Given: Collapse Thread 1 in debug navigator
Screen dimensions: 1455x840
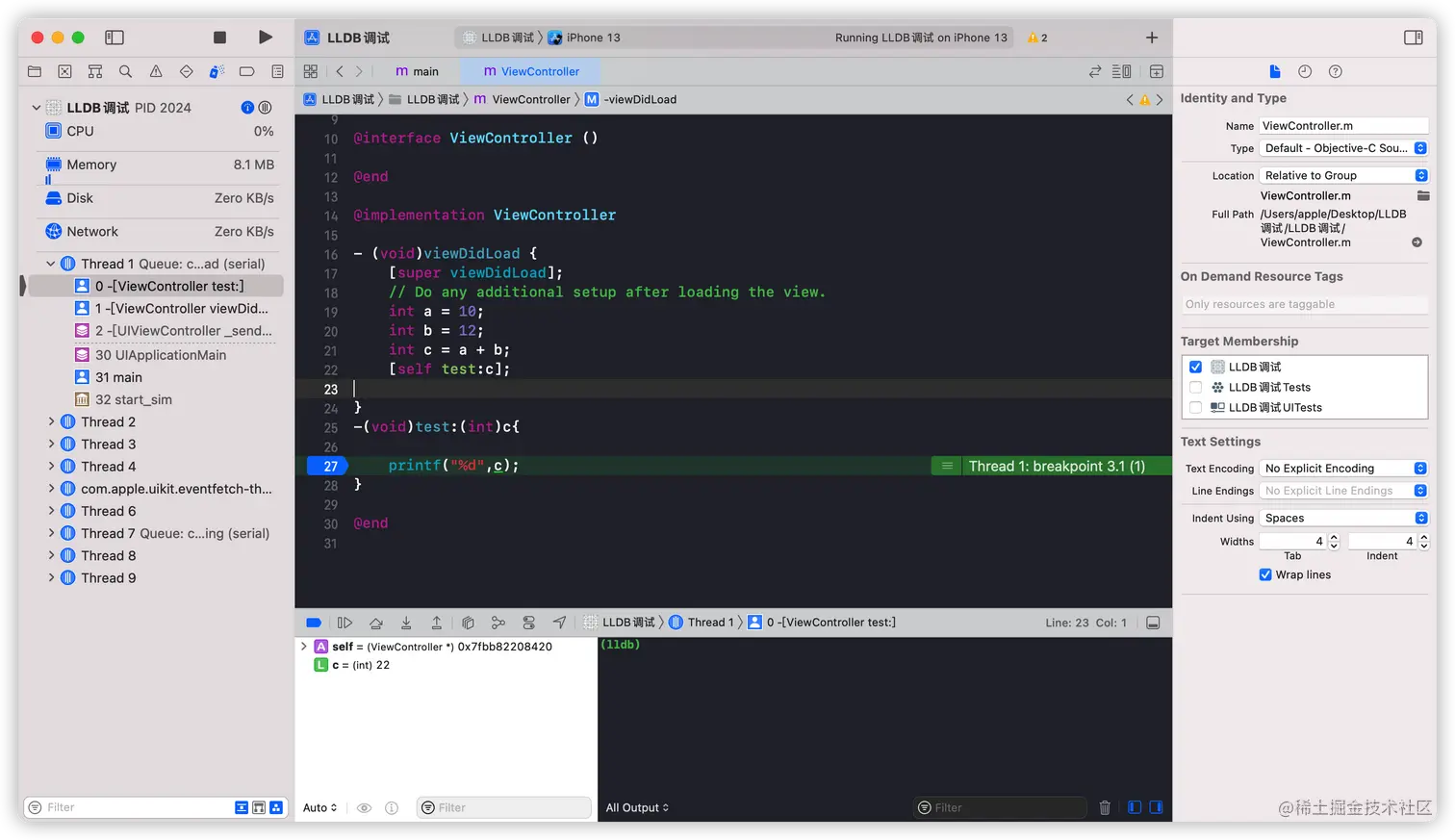Looking at the screenshot, I should (51, 264).
